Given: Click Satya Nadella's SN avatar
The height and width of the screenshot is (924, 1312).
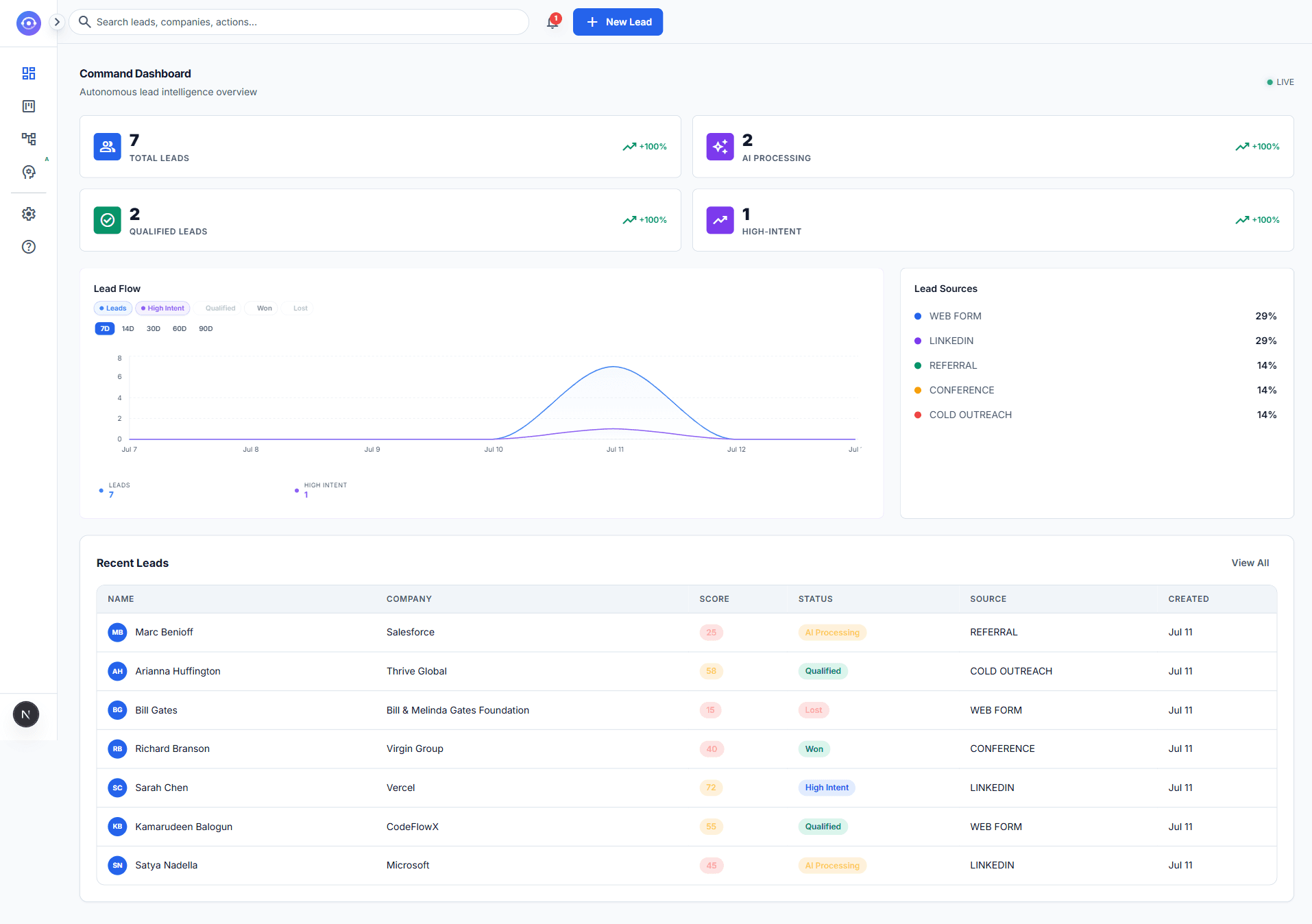Looking at the screenshot, I should pyautogui.click(x=118, y=865).
